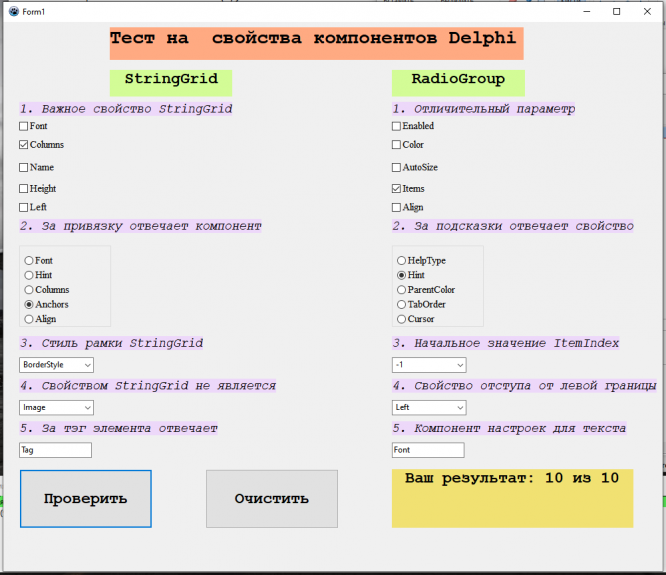666x575 pixels.
Task: Click the RadioGroup heading label
Action: 458,83
